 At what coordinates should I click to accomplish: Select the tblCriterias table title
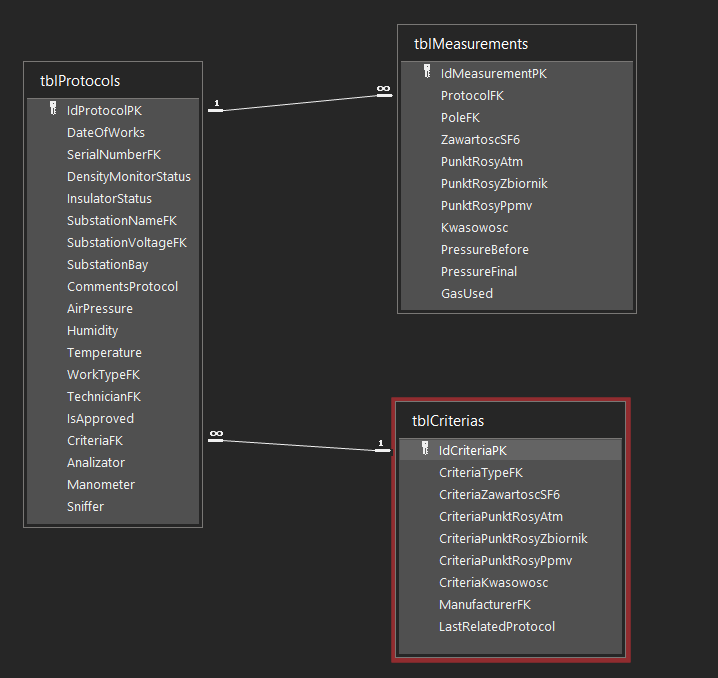(448, 421)
